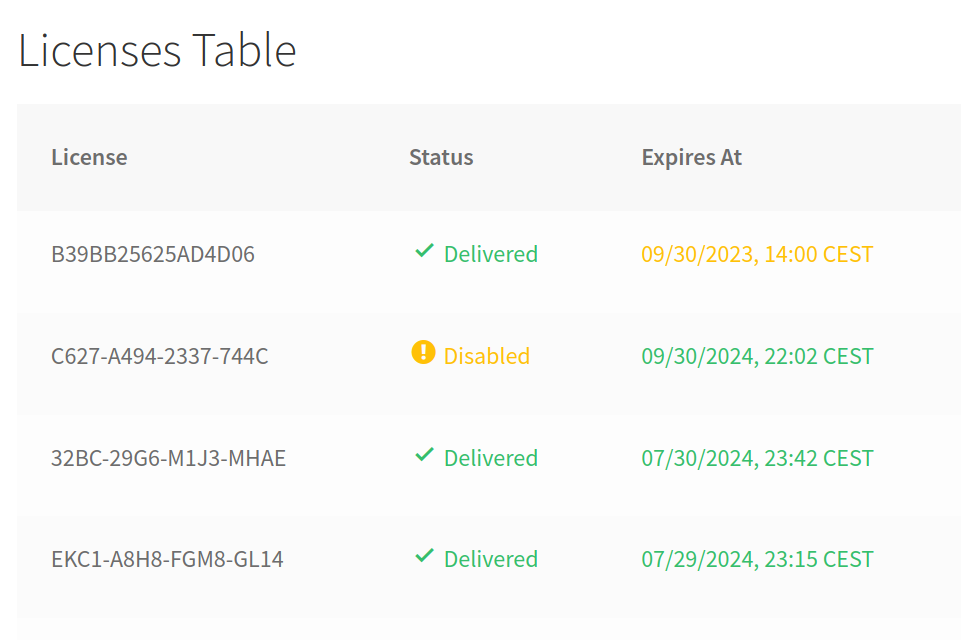Image resolution: width=979 pixels, height=640 pixels.
Task: Click the Licenses Table heading
Action: [x=158, y=50]
